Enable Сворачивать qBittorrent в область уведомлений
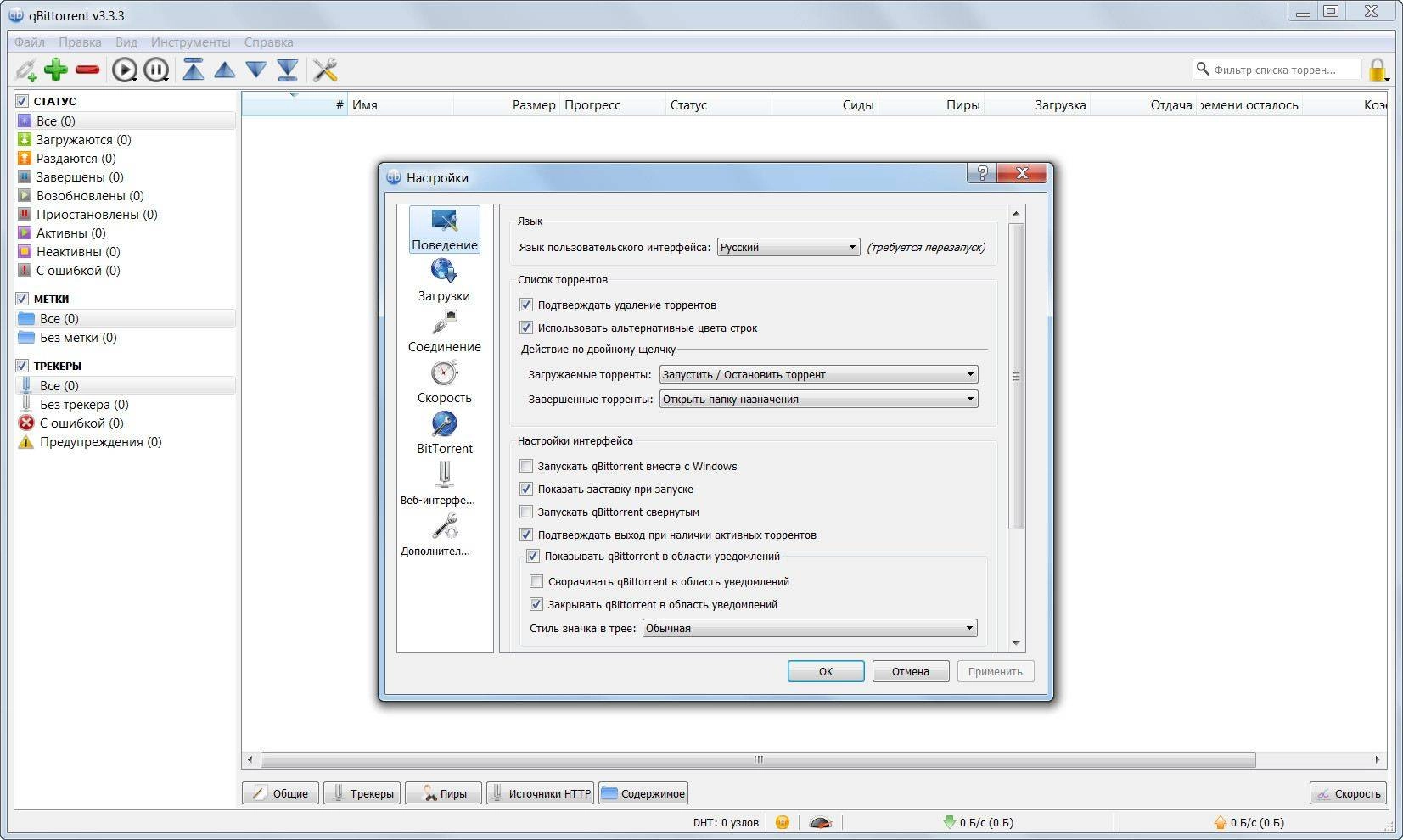The image size is (1403, 840). click(x=536, y=581)
